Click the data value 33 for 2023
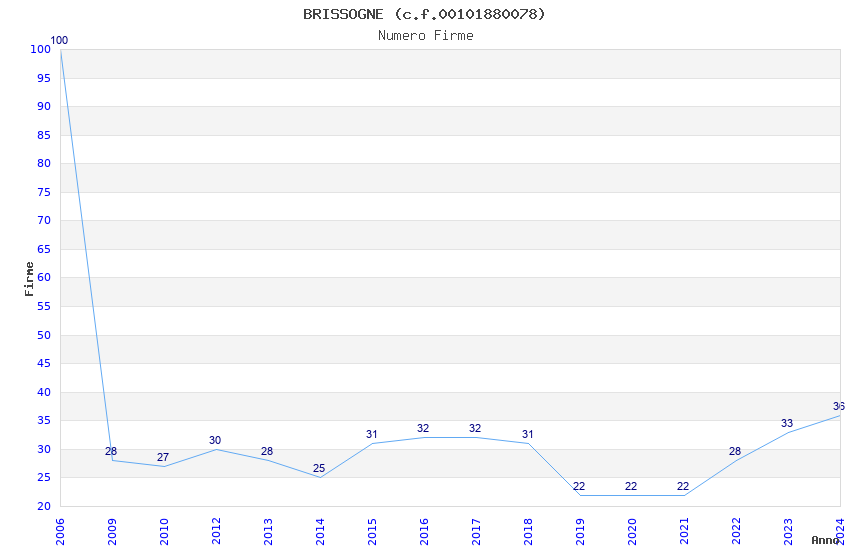The image size is (850, 550). point(787,423)
